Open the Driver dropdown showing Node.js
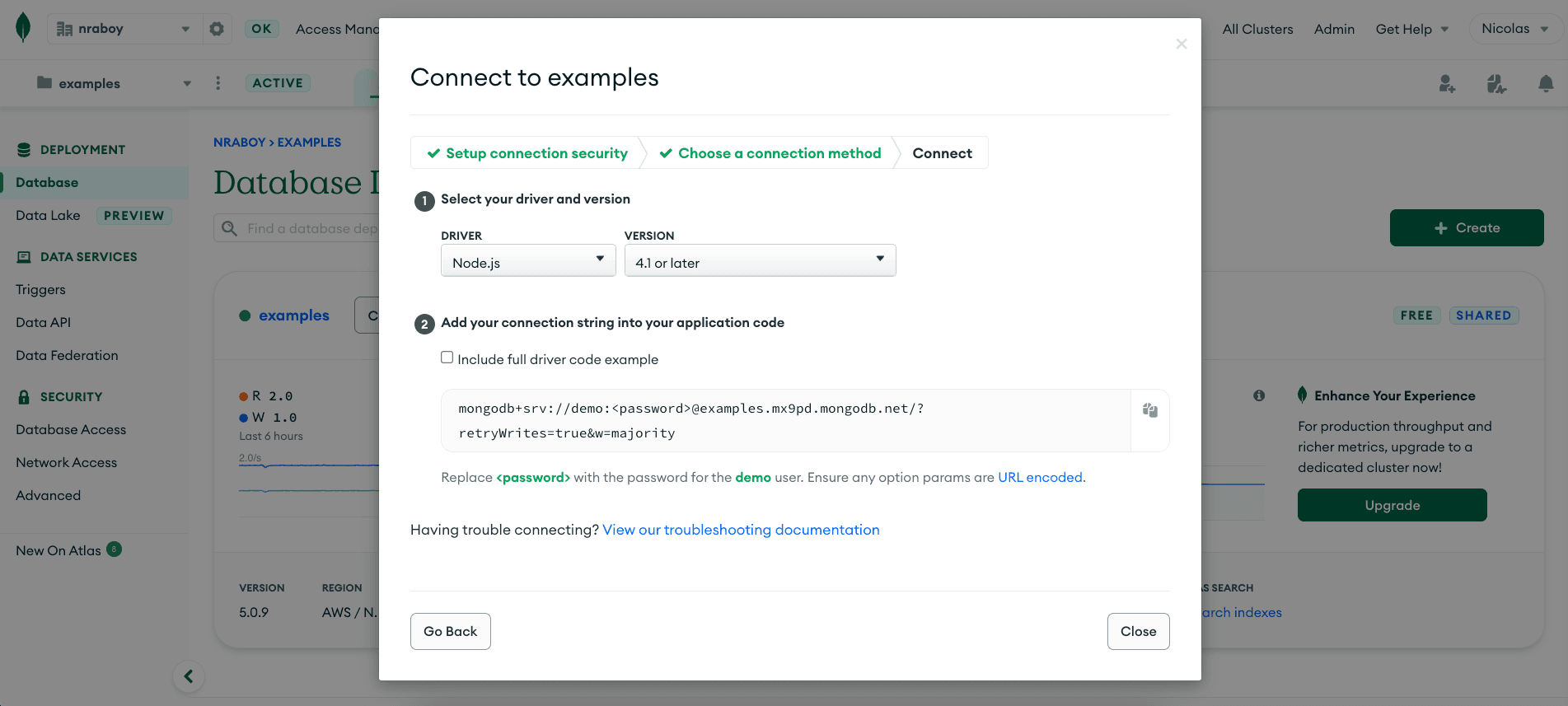The height and width of the screenshot is (706, 1568). [528, 261]
